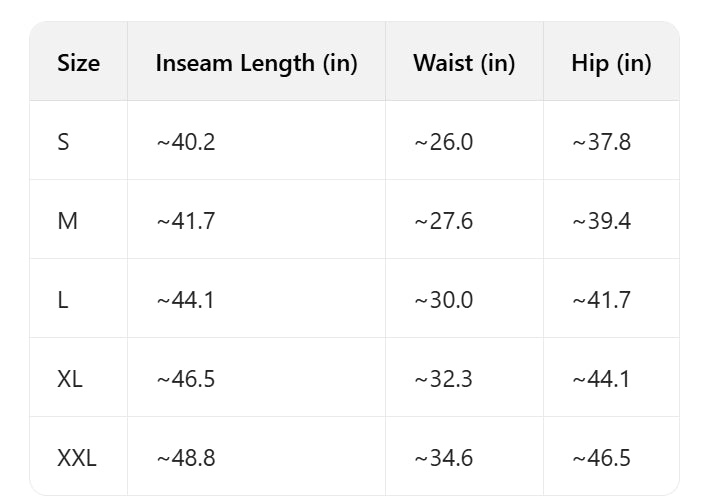Click hip value ~39.4 in M row
Viewport: 708px width, 504px height.
601,221
